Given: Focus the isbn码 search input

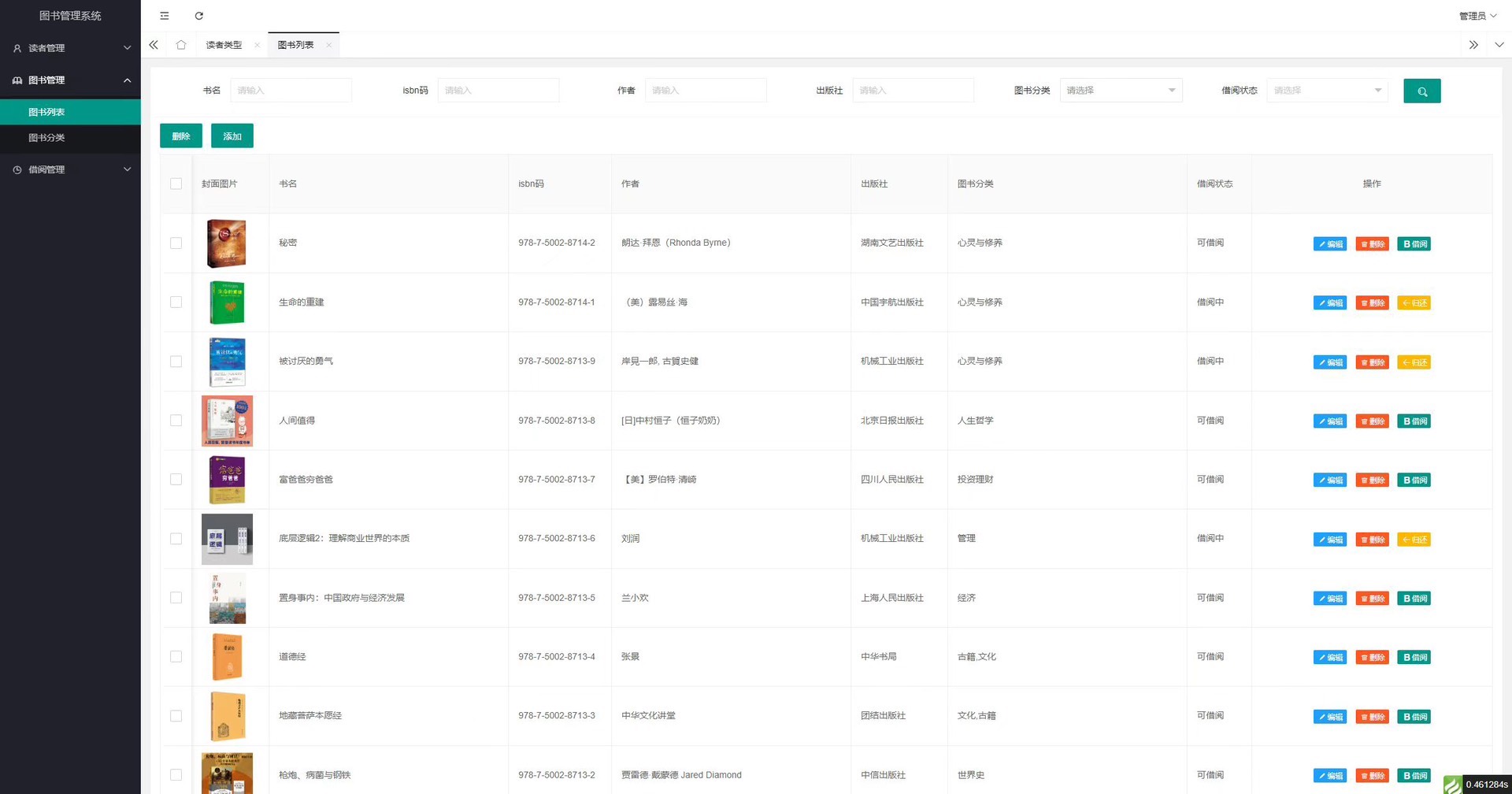Looking at the screenshot, I should click(498, 91).
